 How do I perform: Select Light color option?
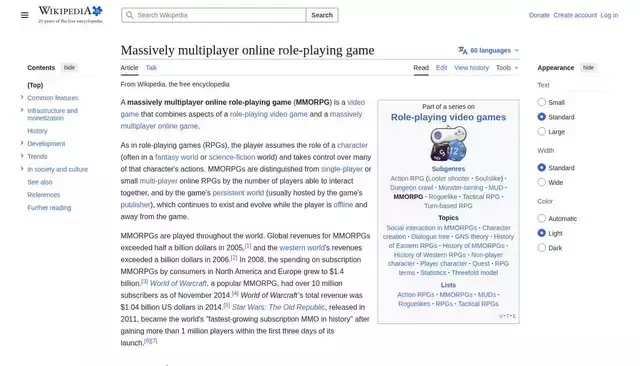(542, 233)
